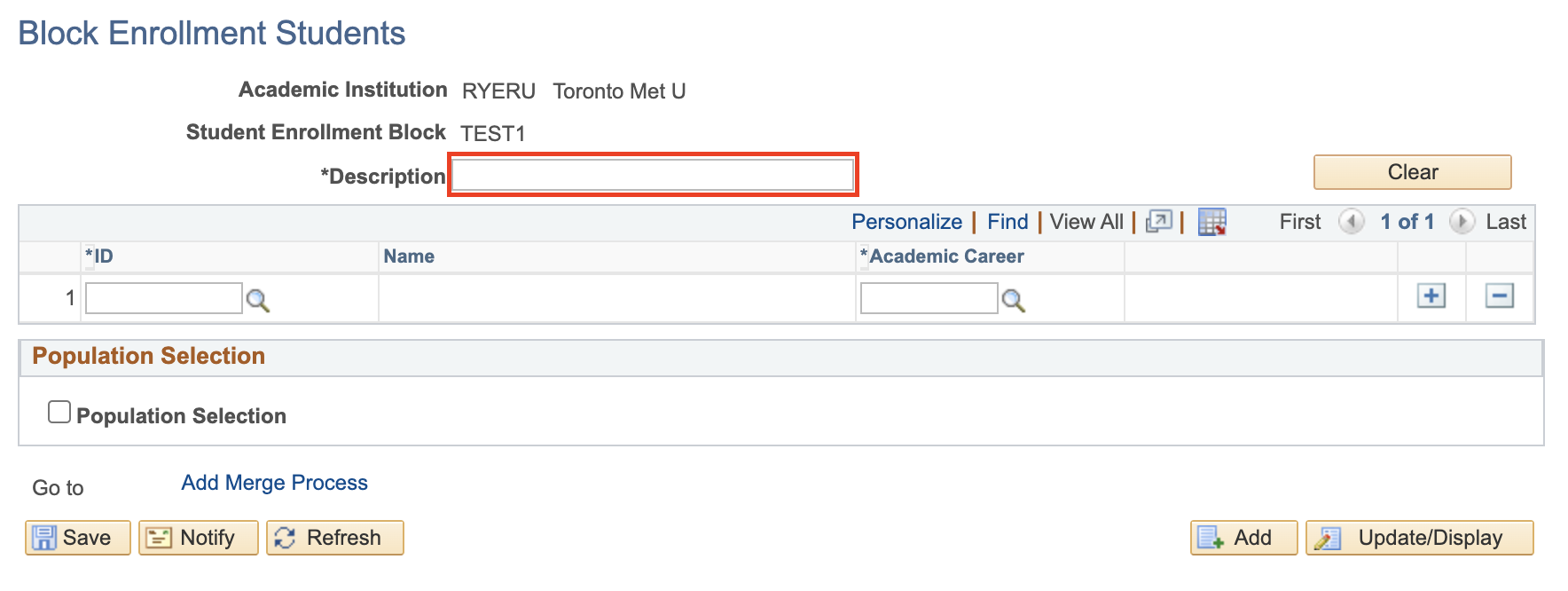Enable the Population Selection checkbox
The height and width of the screenshot is (591, 1568).
(x=59, y=413)
